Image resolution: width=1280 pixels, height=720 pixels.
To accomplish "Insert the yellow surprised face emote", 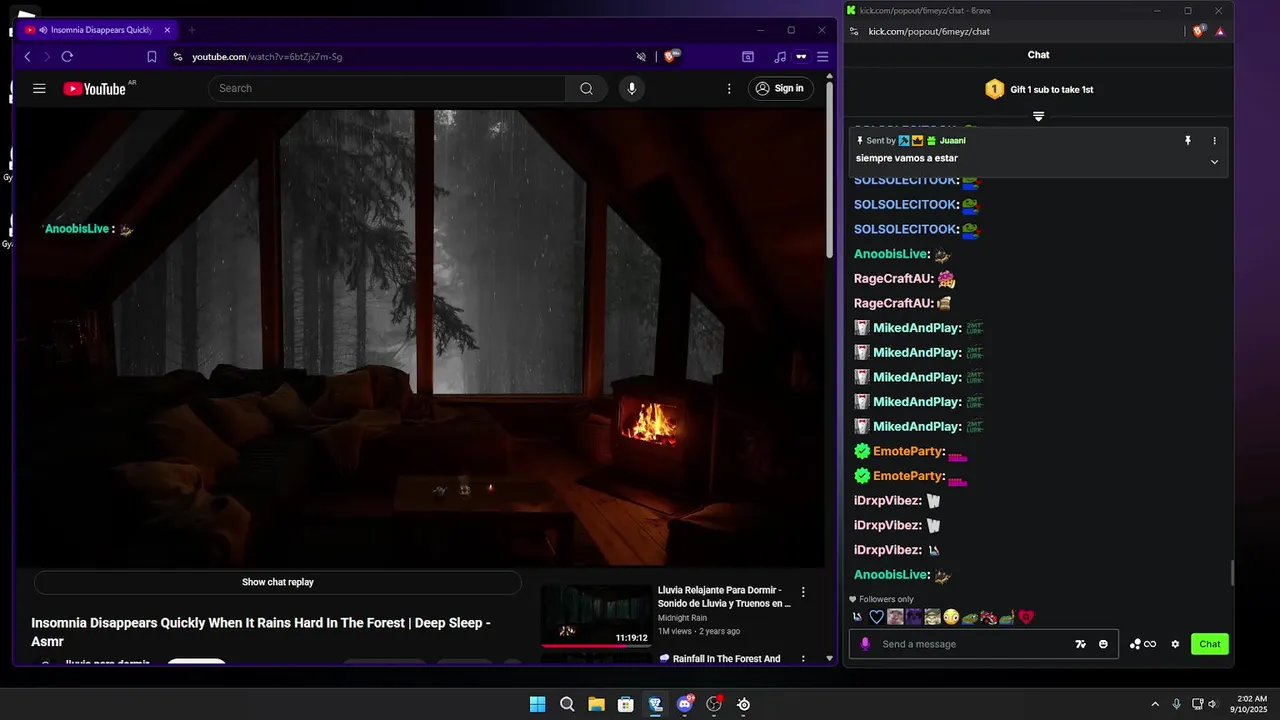I will [x=951, y=617].
